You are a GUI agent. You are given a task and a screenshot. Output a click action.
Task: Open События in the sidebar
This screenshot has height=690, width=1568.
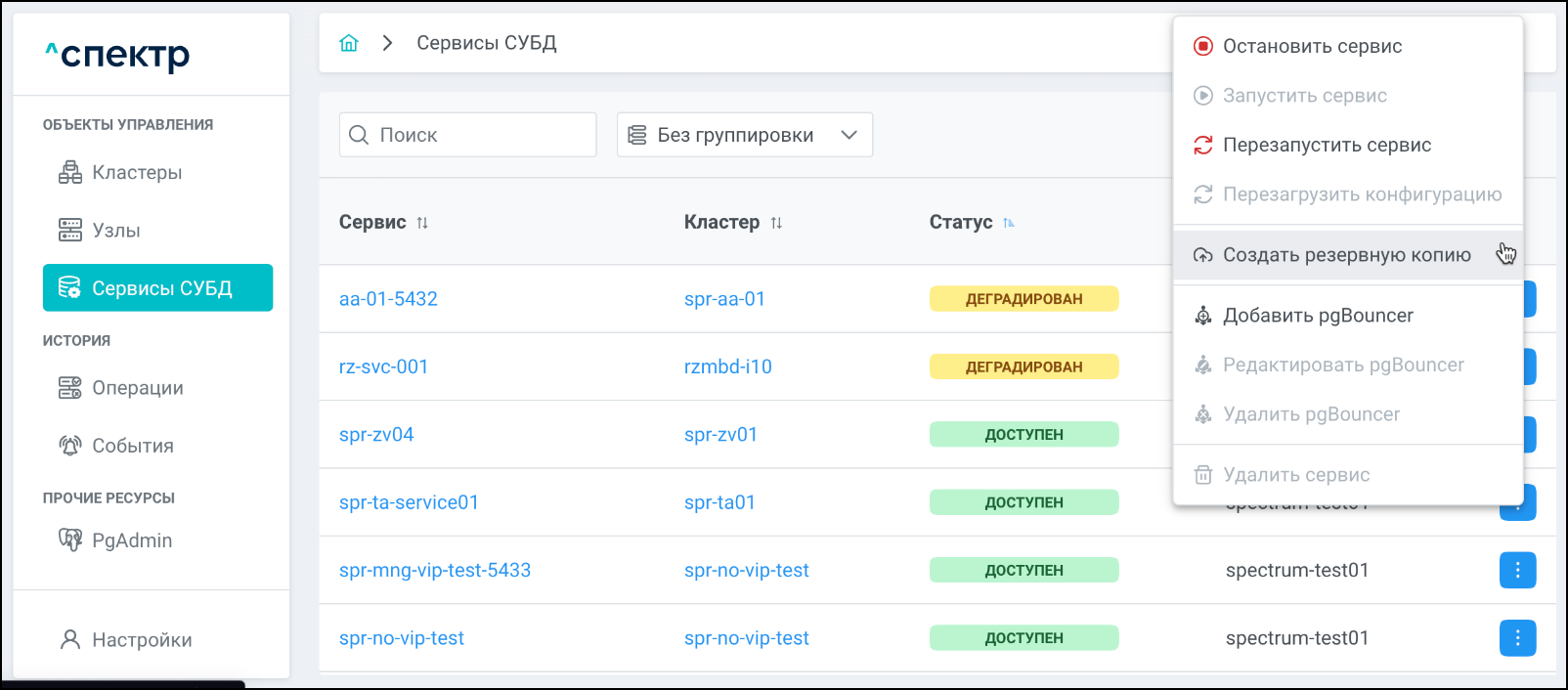coord(132,446)
